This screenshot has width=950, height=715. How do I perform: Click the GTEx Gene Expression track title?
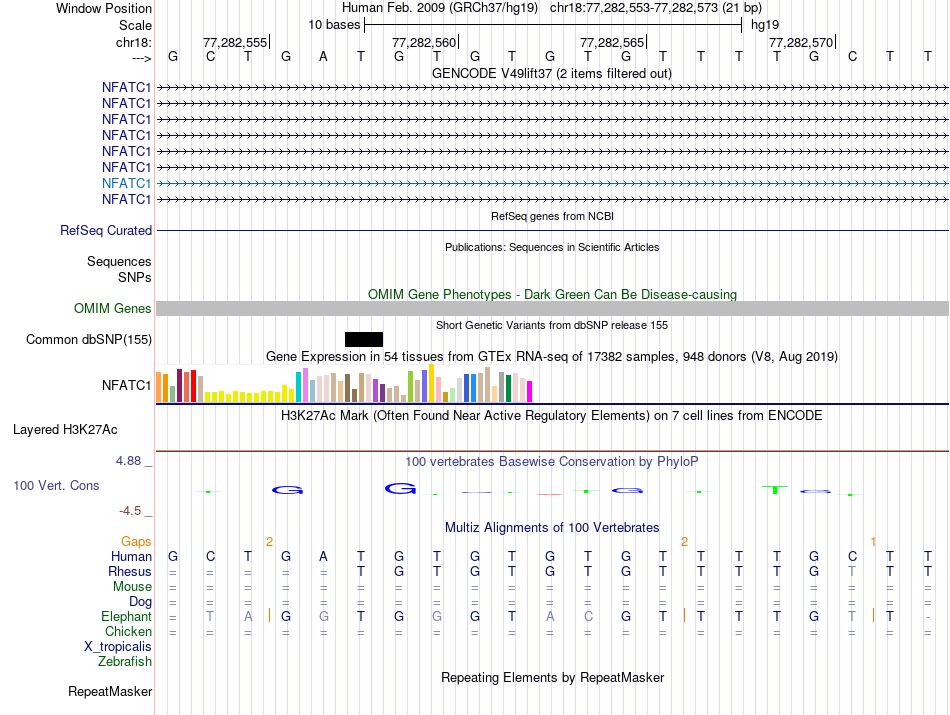[x=552, y=356]
